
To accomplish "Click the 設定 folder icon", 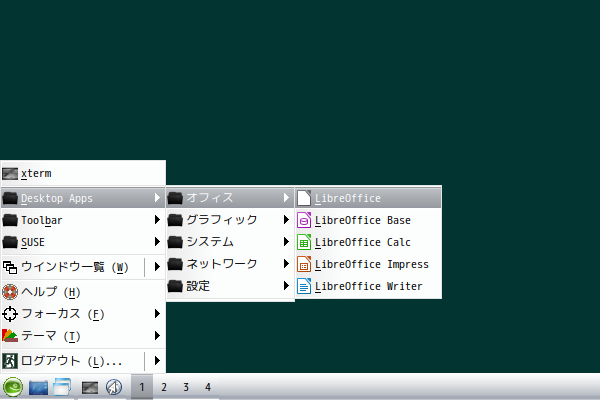I will (x=175, y=286).
